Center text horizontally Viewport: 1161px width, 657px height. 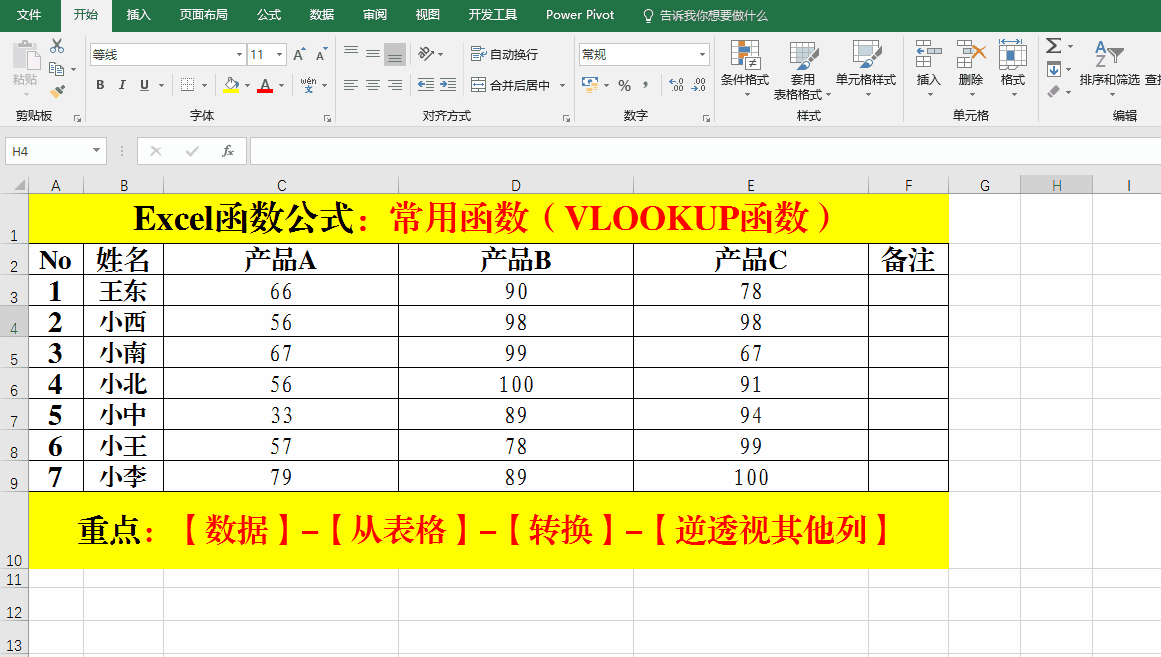[x=373, y=85]
